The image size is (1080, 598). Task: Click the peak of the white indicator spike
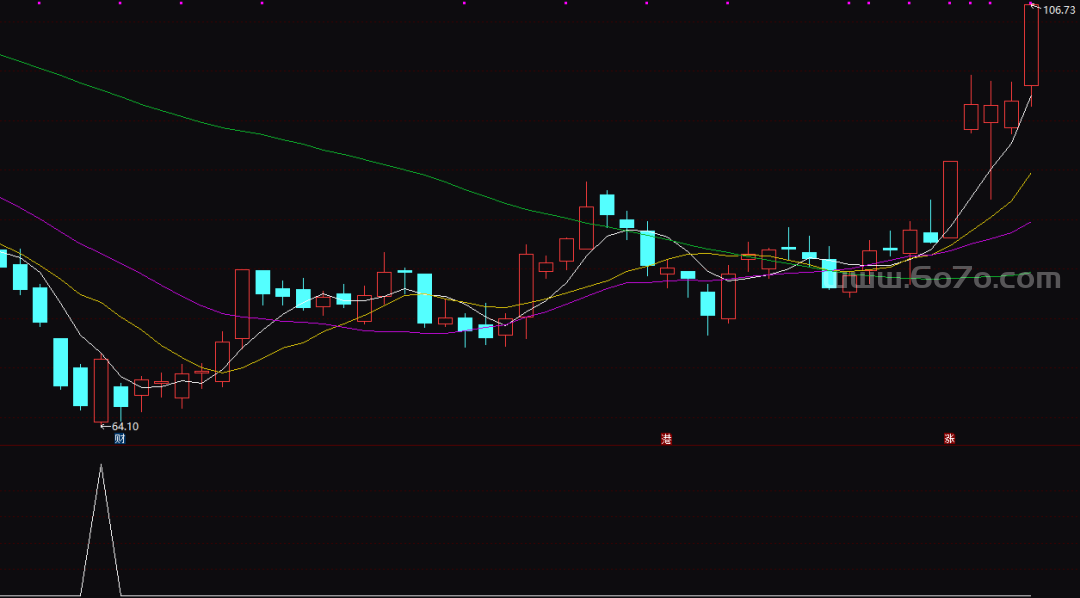click(x=101, y=466)
